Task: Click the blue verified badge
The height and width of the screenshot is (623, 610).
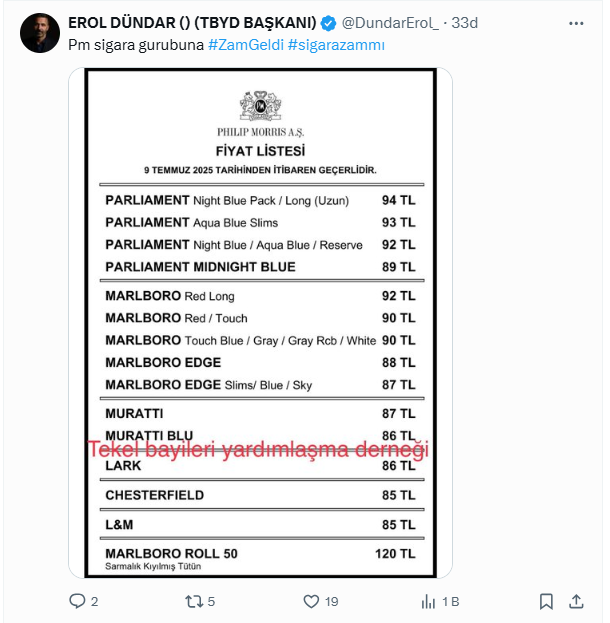Action: (x=328, y=23)
